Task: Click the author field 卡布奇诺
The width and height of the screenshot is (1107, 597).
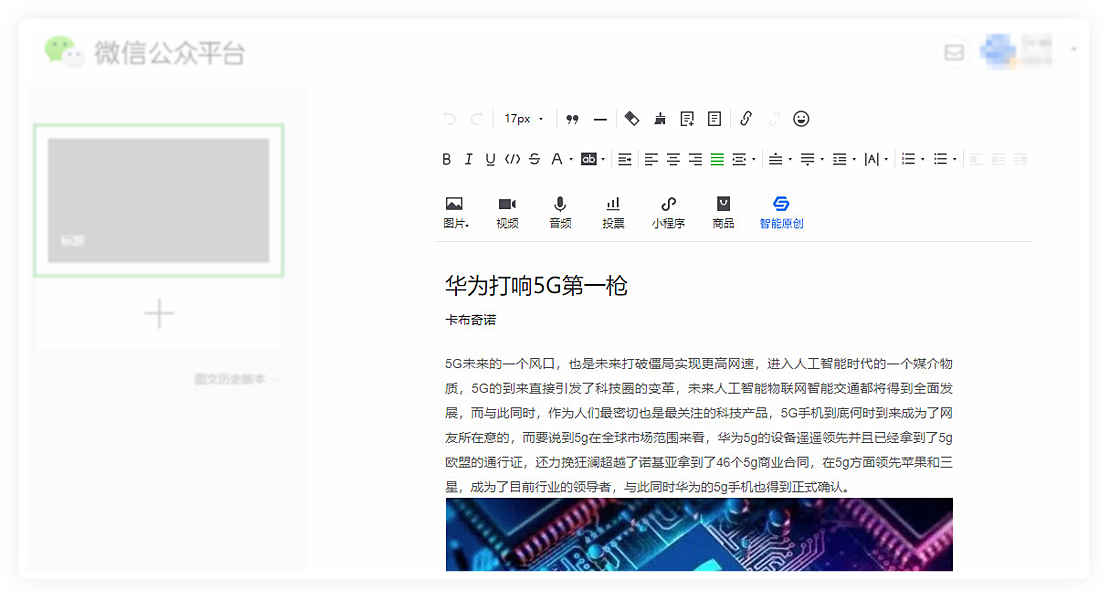Action: (470, 320)
